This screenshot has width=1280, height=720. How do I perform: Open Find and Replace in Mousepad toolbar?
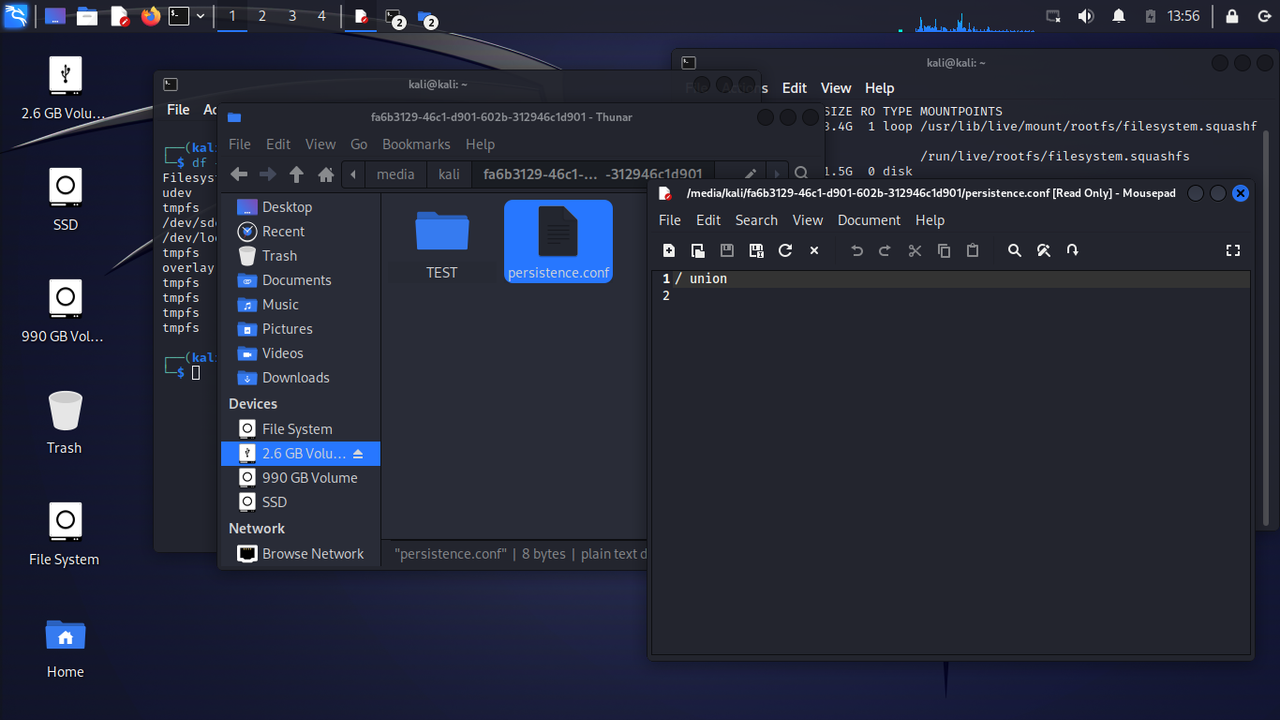click(x=1044, y=251)
